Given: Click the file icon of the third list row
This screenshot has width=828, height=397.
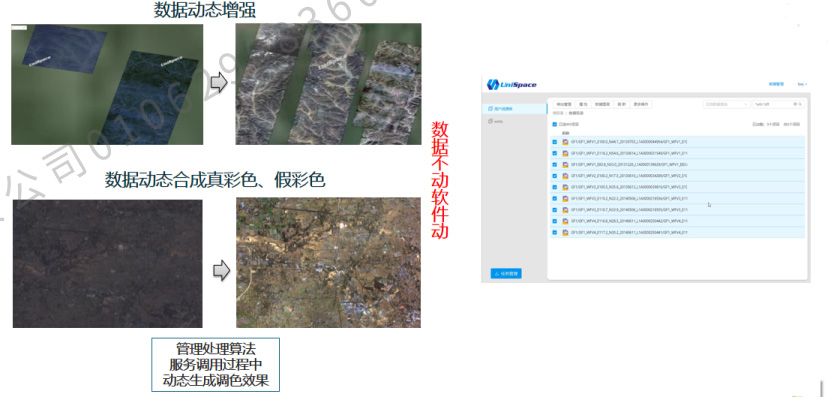Looking at the screenshot, I should (x=565, y=165).
